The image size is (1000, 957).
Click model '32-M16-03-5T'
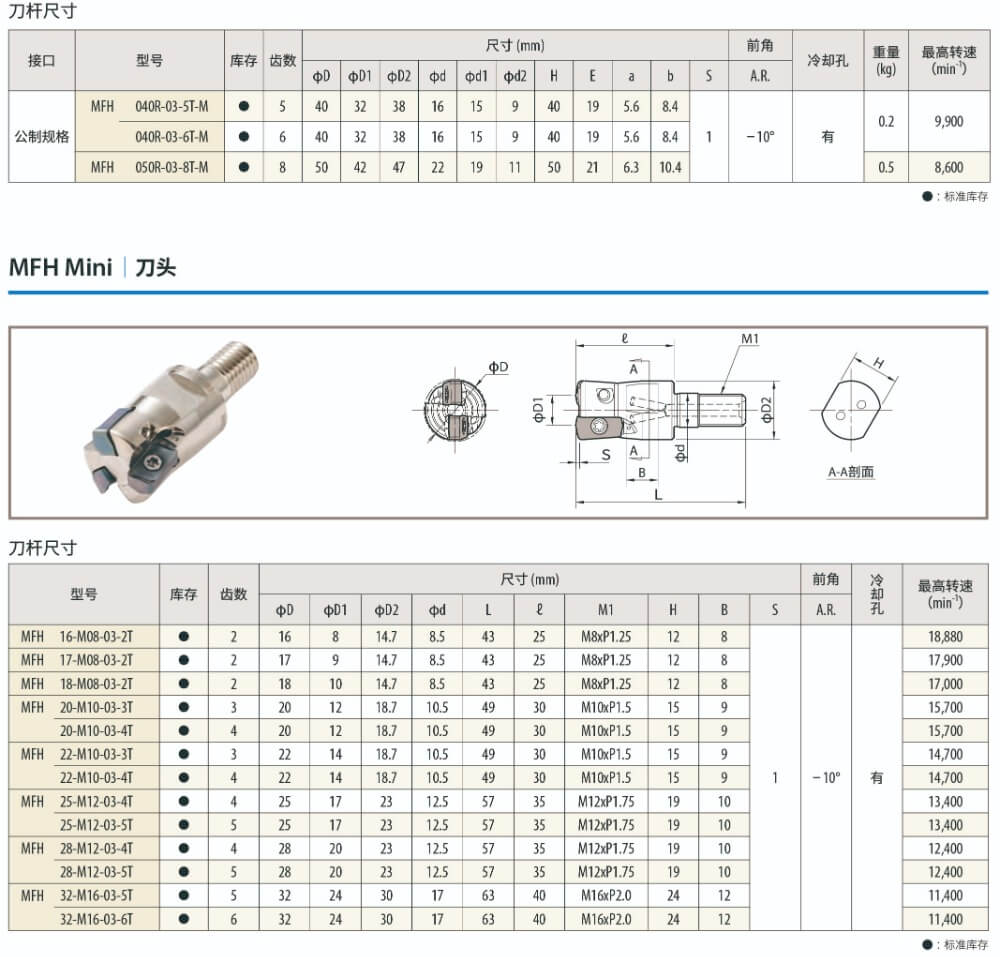point(96,896)
